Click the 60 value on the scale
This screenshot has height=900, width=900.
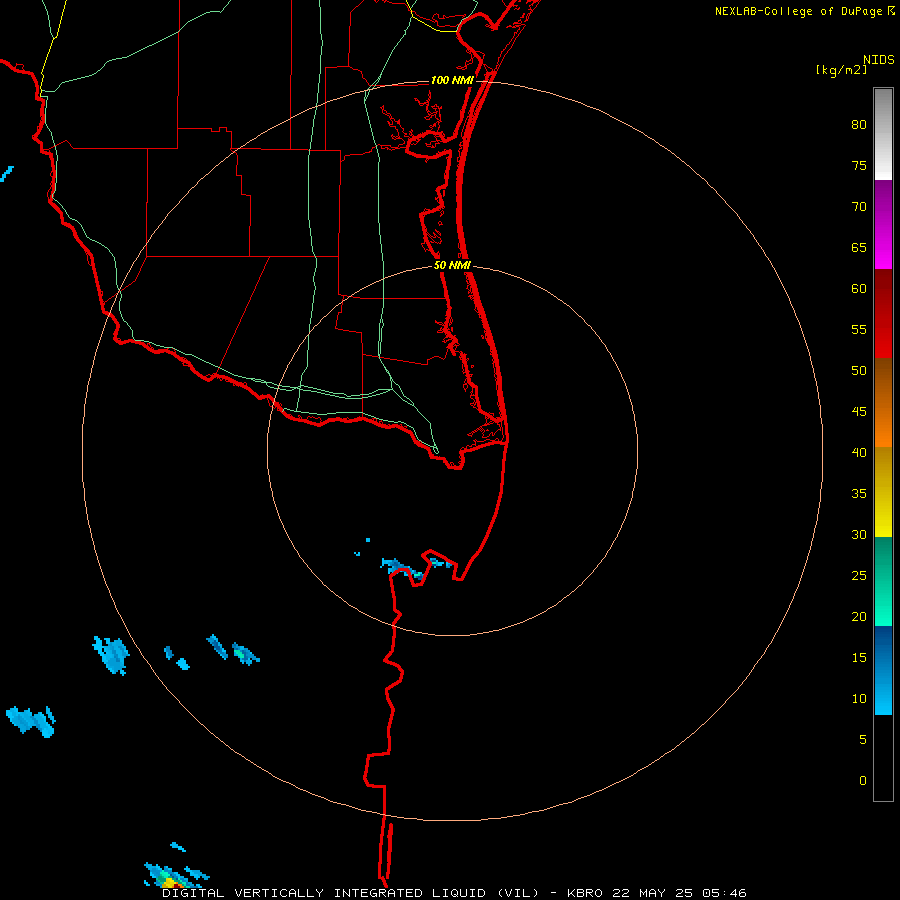pyautogui.click(x=859, y=289)
